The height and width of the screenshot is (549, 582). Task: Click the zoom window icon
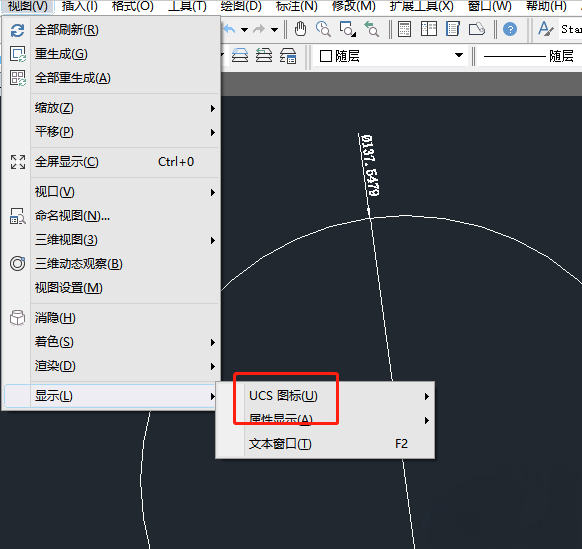pos(348,29)
